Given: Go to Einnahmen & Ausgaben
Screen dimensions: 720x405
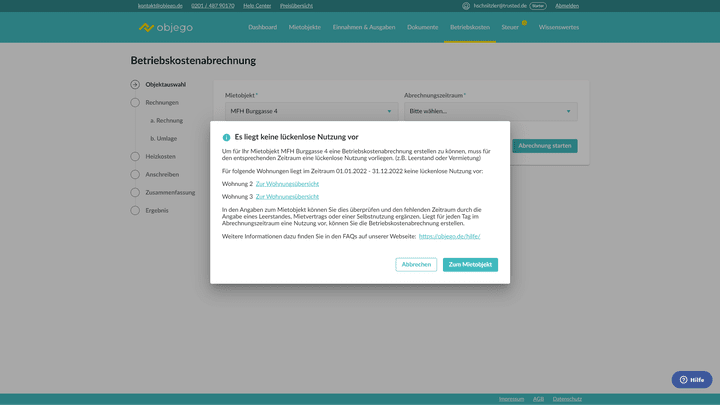Looking at the screenshot, I should click(x=364, y=27).
